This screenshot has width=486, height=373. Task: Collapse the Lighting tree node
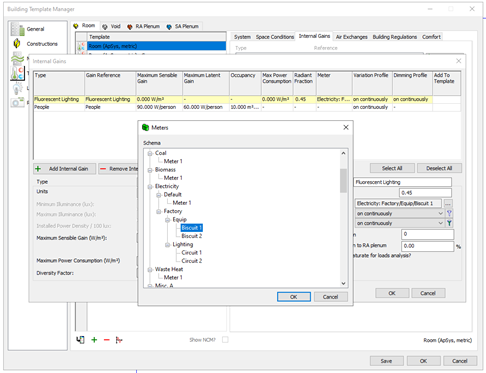pyautogui.click(x=168, y=245)
